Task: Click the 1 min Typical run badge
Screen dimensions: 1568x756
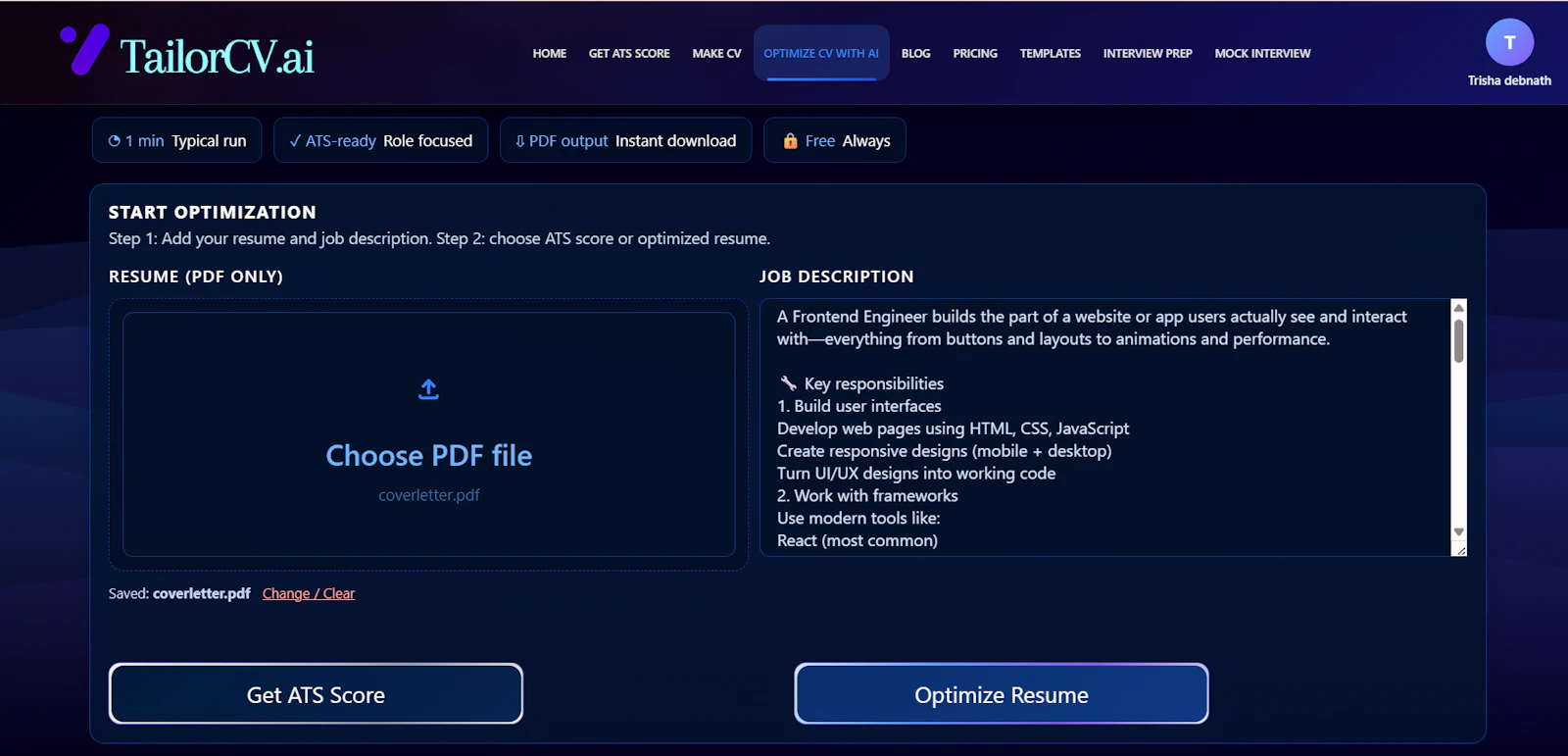Action: [177, 141]
